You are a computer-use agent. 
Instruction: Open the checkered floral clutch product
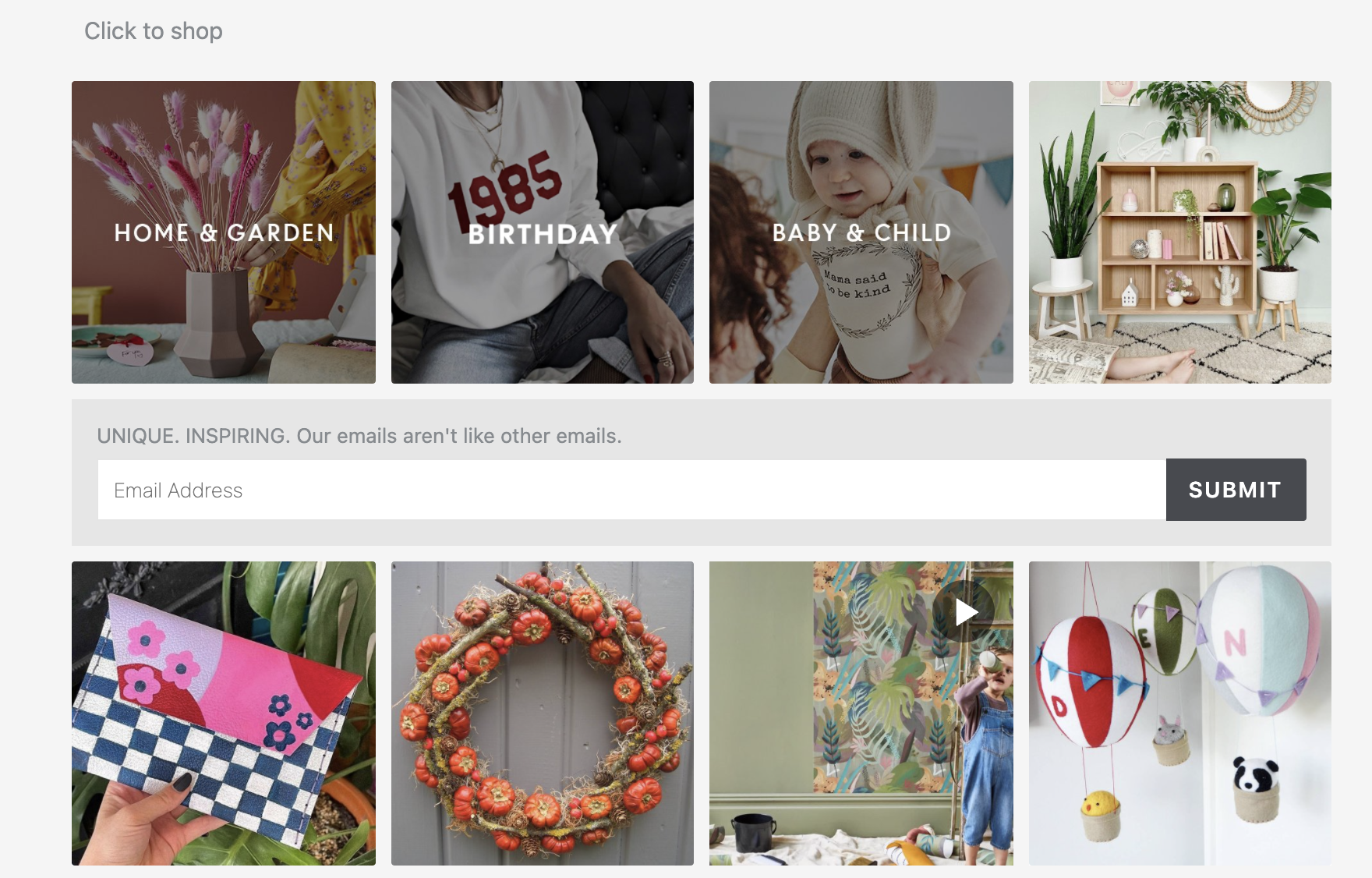coord(224,713)
